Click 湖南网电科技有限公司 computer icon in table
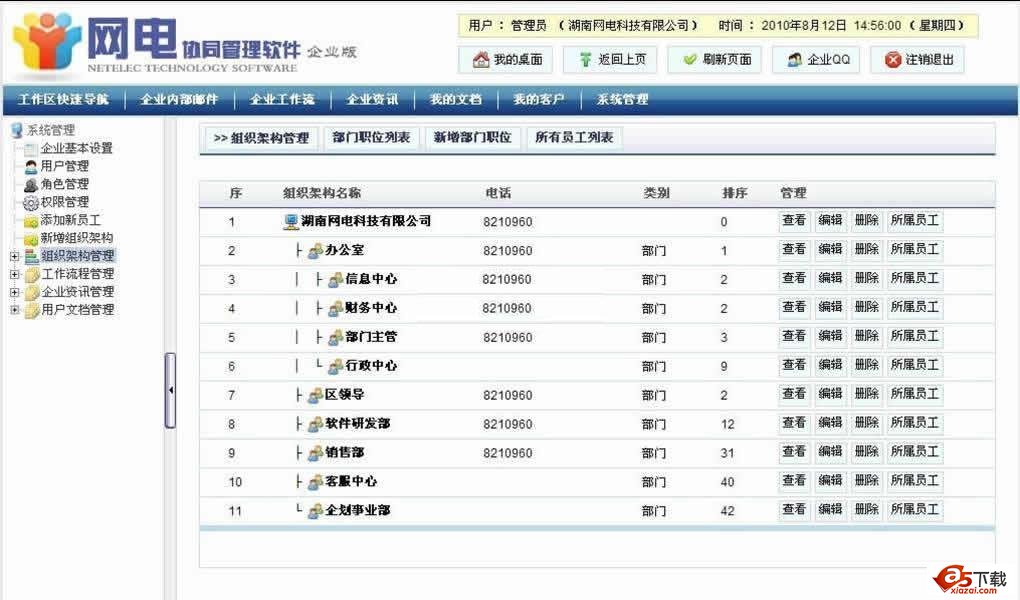The width and height of the screenshot is (1020, 600). click(291, 221)
